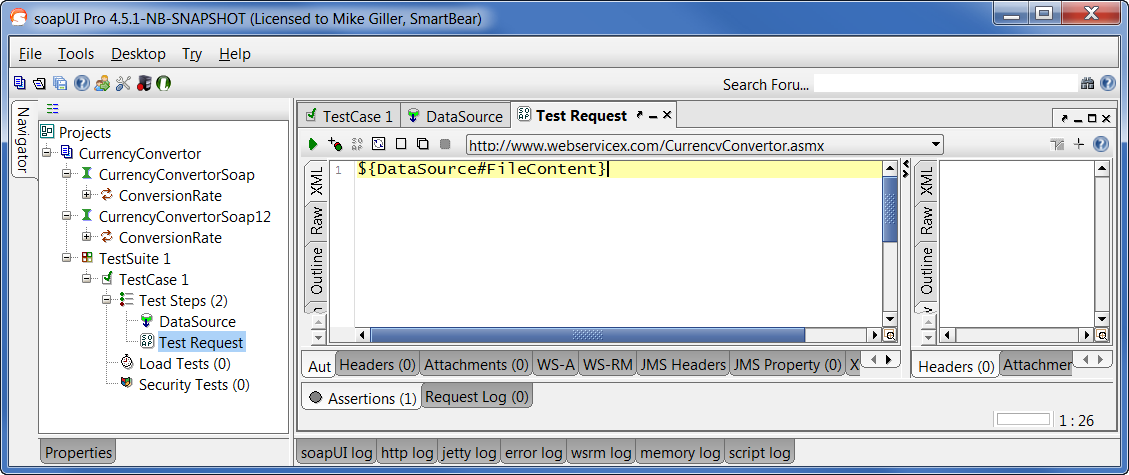Click the navigator tree mode icon
Viewport: 1129px width, 475px height.
tap(53, 109)
